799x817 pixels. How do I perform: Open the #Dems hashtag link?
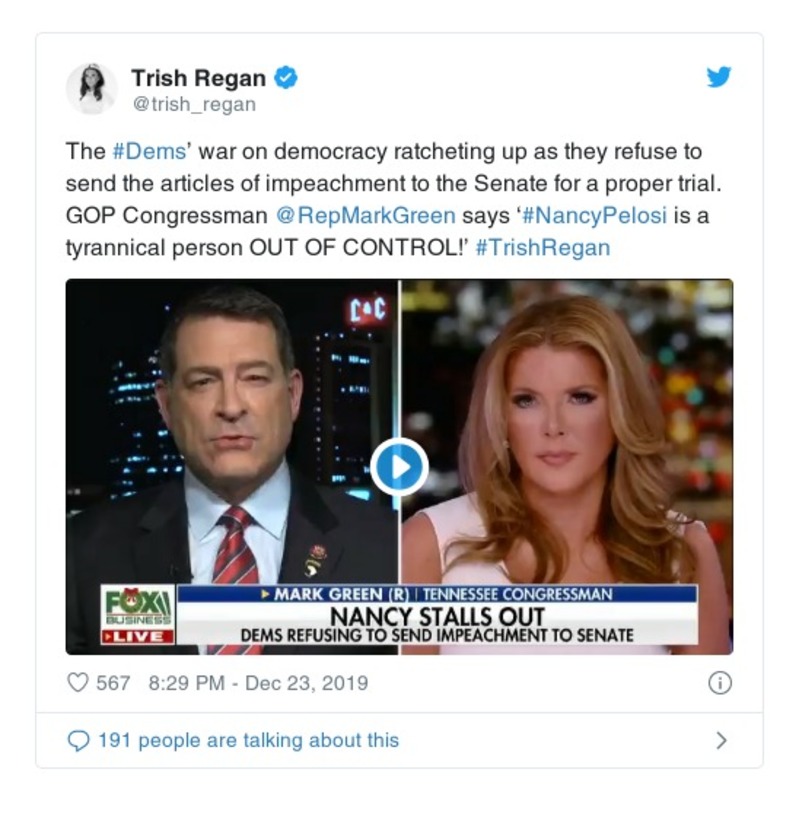(149, 152)
